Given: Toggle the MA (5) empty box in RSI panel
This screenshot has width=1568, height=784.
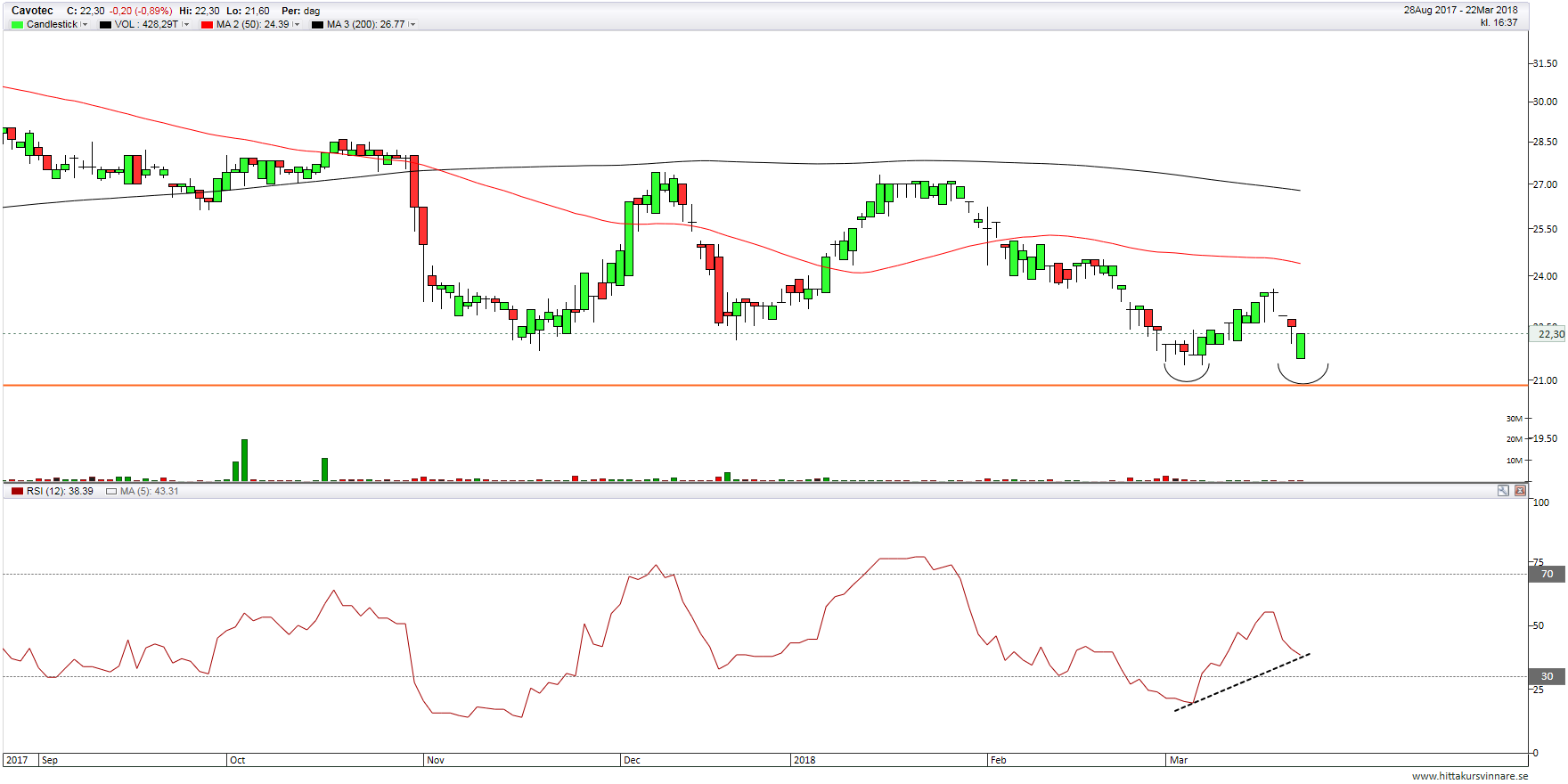Looking at the screenshot, I should [111, 492].
